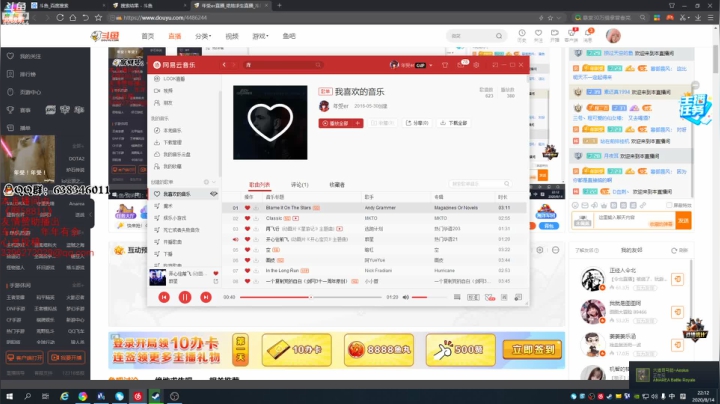Image resolution: width=720 pixels, height=404 pixels.
Task: Open the Douyu video nav link
Action: 232,36
